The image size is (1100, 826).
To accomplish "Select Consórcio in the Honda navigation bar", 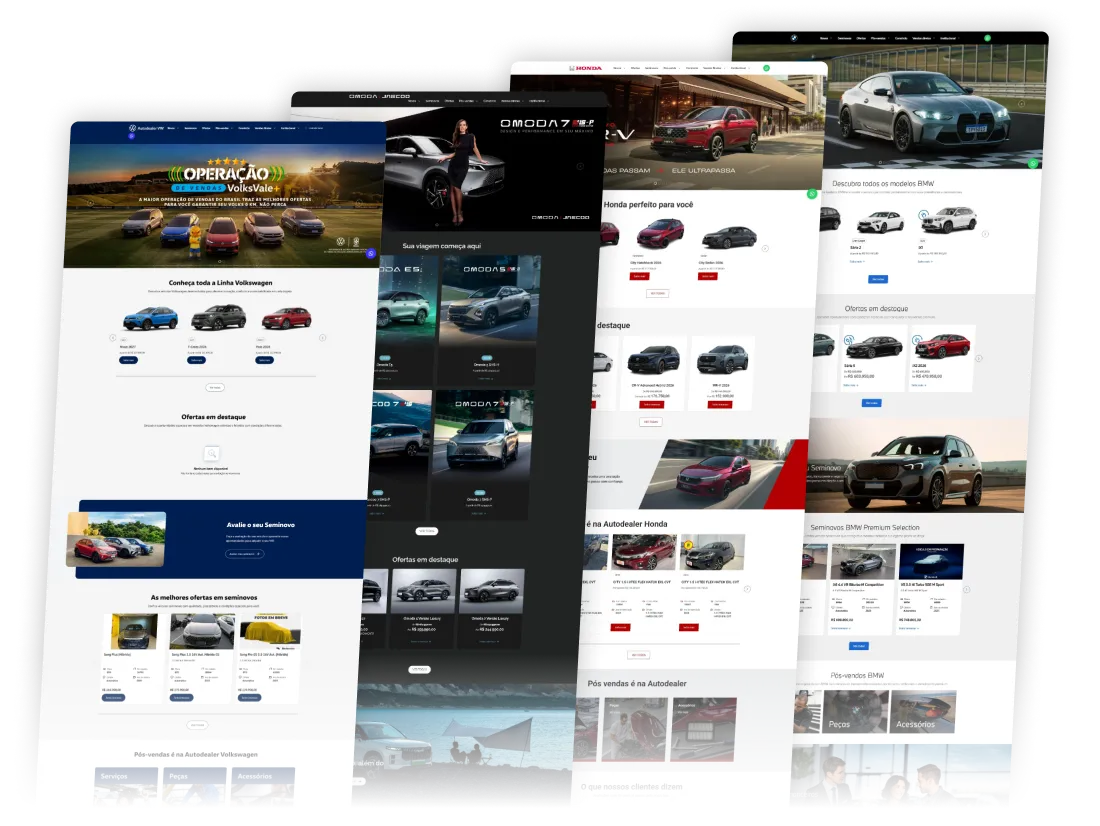I will [692, 68].
